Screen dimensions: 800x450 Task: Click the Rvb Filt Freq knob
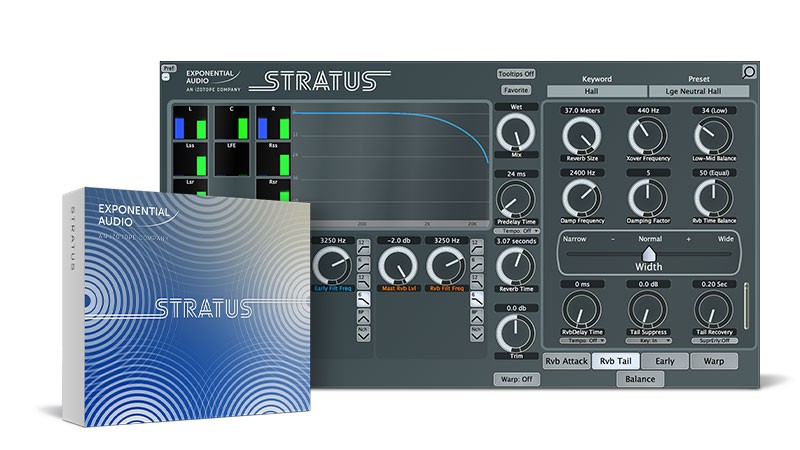click(x=446, y=265)
